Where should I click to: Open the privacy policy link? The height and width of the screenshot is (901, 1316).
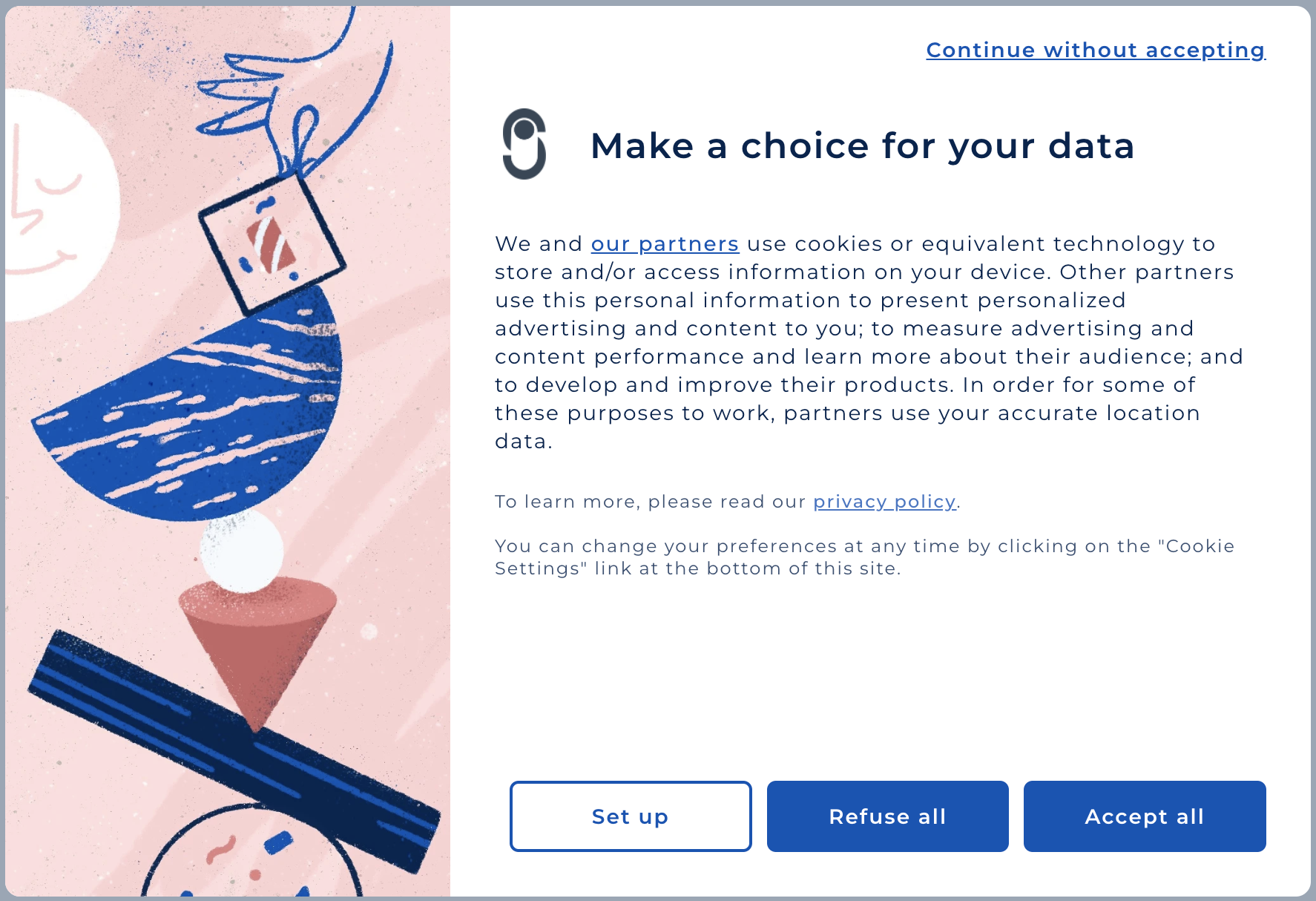point(884,502)
